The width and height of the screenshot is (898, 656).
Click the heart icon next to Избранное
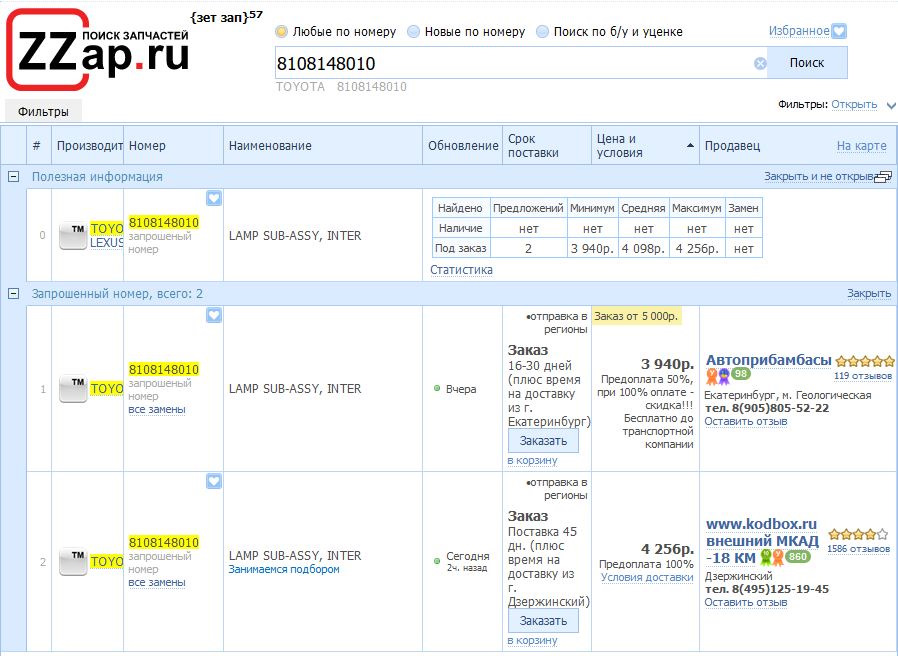tap(839, 31)
